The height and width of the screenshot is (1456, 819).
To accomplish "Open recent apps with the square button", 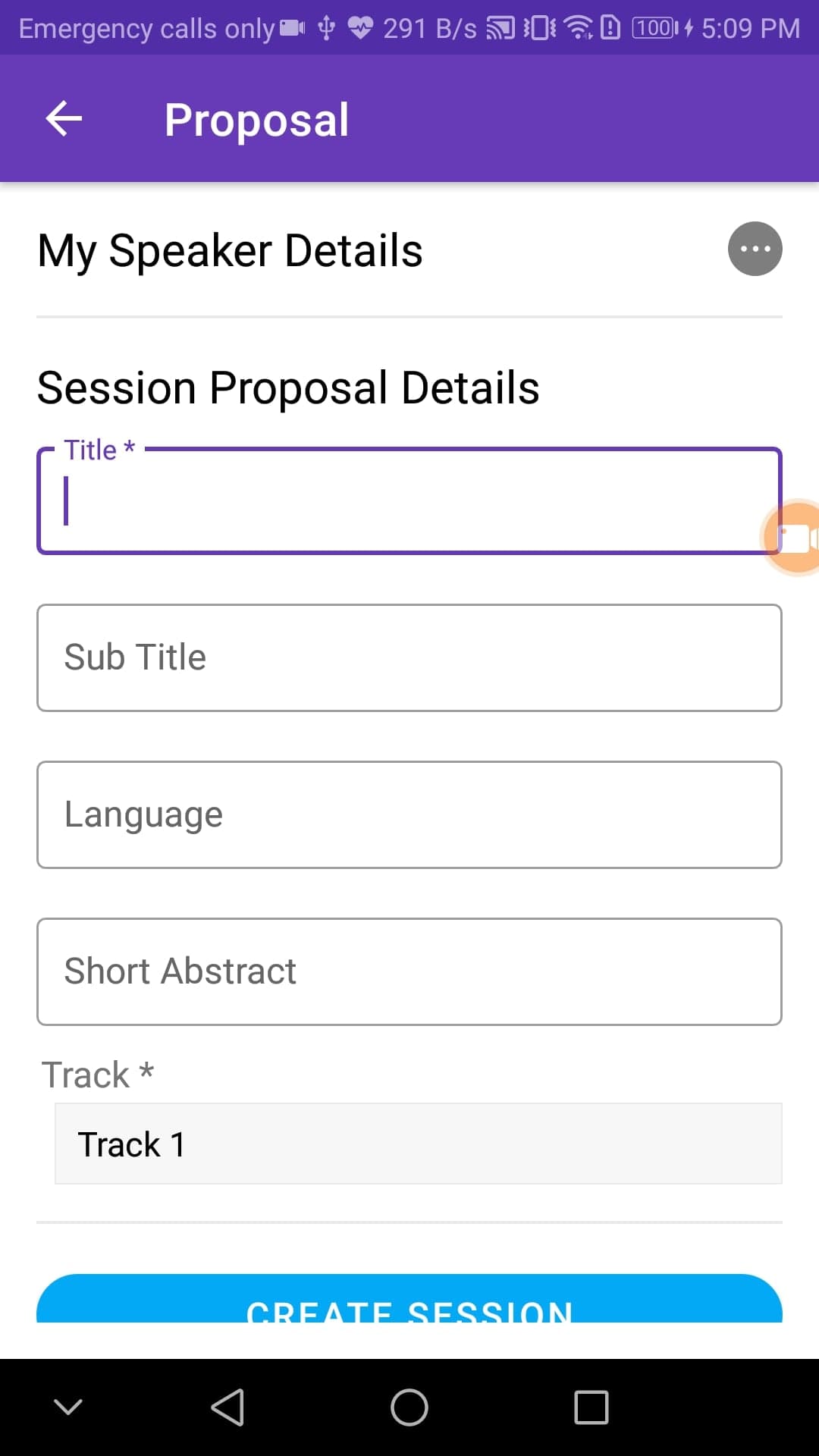I will tap(591, 1407).
